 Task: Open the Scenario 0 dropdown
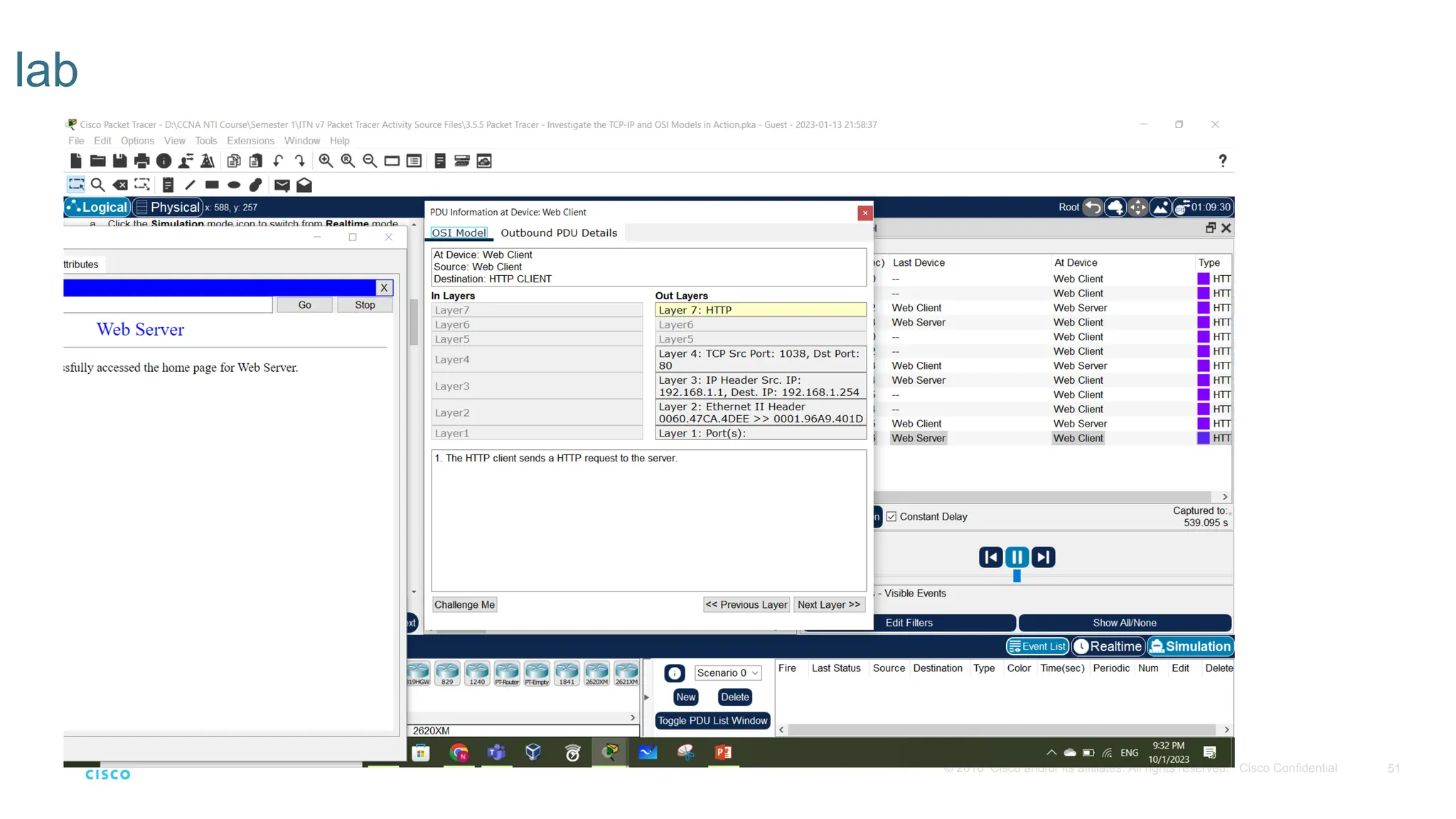(727, 673)
